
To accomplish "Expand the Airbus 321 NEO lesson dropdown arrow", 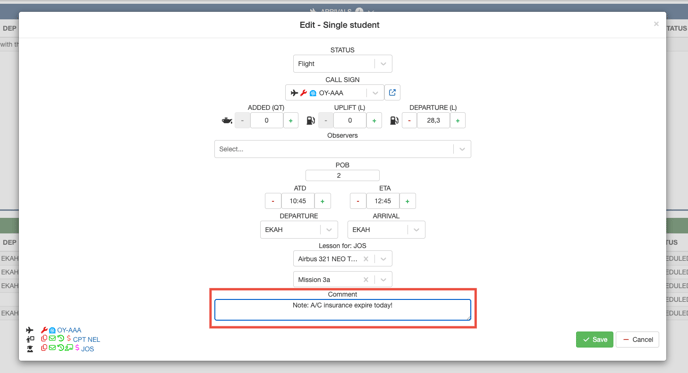I will click(x=383, y=259).
